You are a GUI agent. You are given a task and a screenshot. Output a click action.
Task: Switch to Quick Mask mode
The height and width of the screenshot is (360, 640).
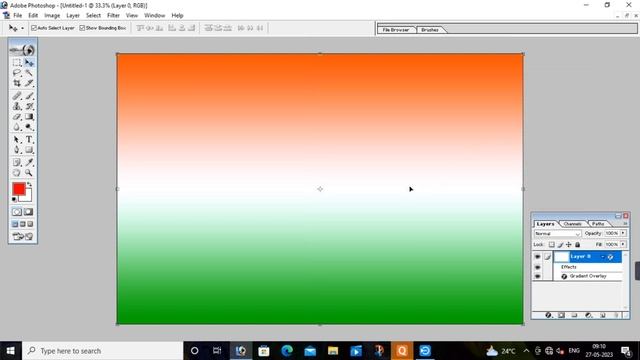click(28, 212)
